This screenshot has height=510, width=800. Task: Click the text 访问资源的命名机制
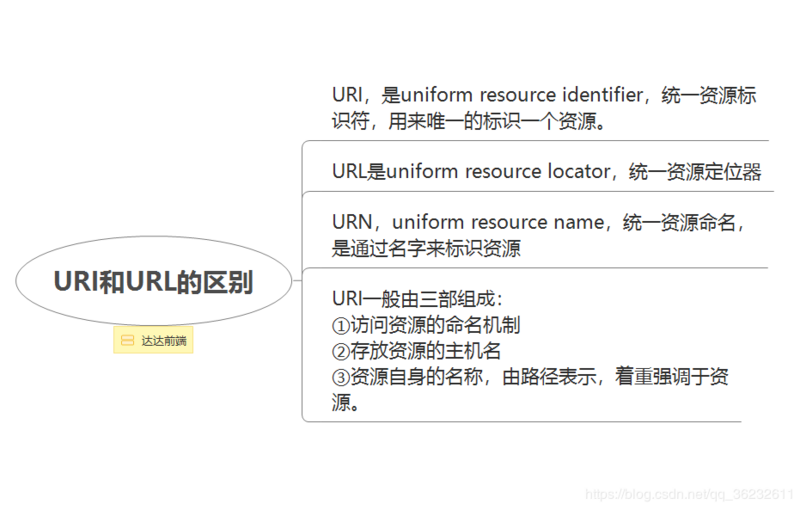[435, 325]
